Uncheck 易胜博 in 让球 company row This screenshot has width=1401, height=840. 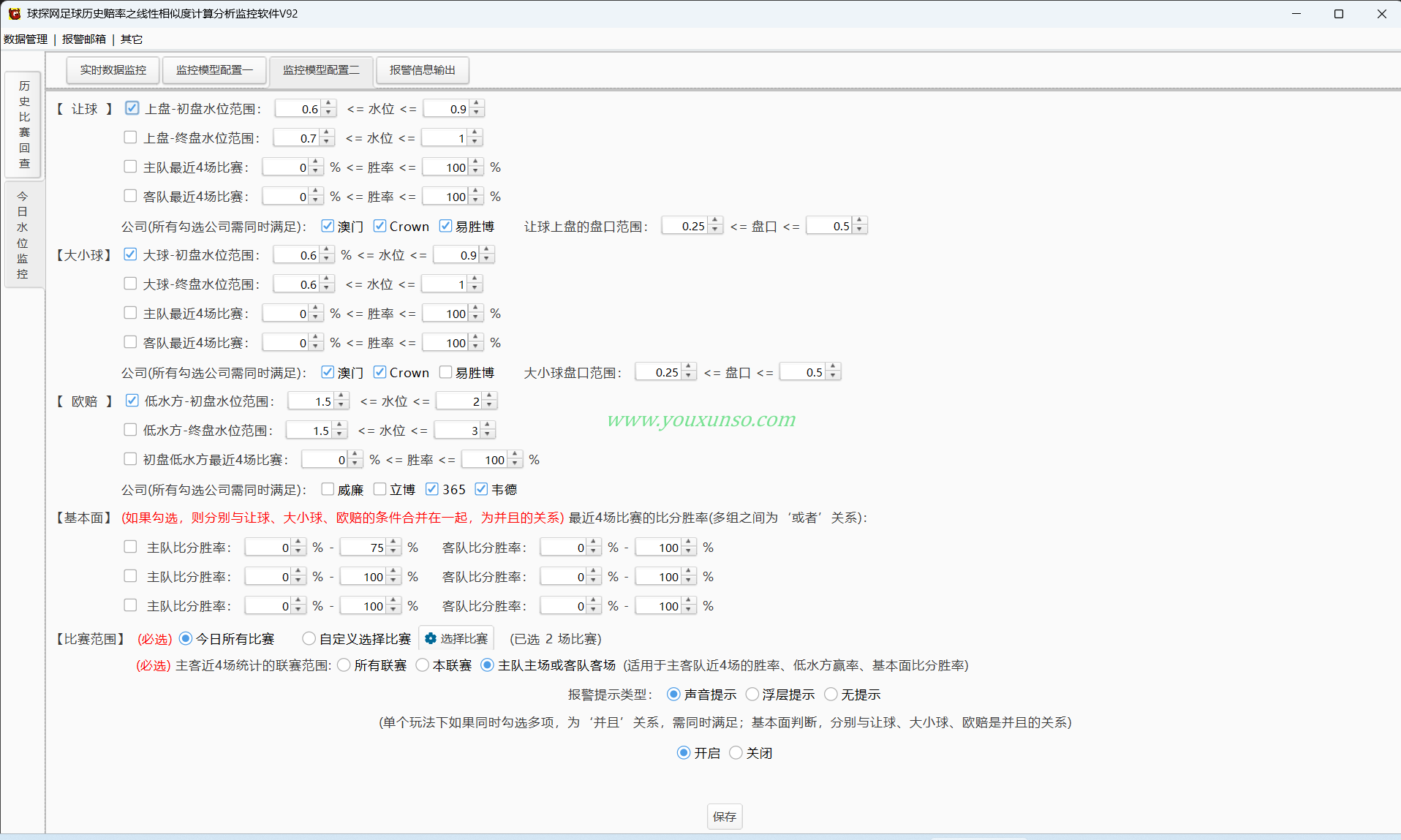(445, 226)
